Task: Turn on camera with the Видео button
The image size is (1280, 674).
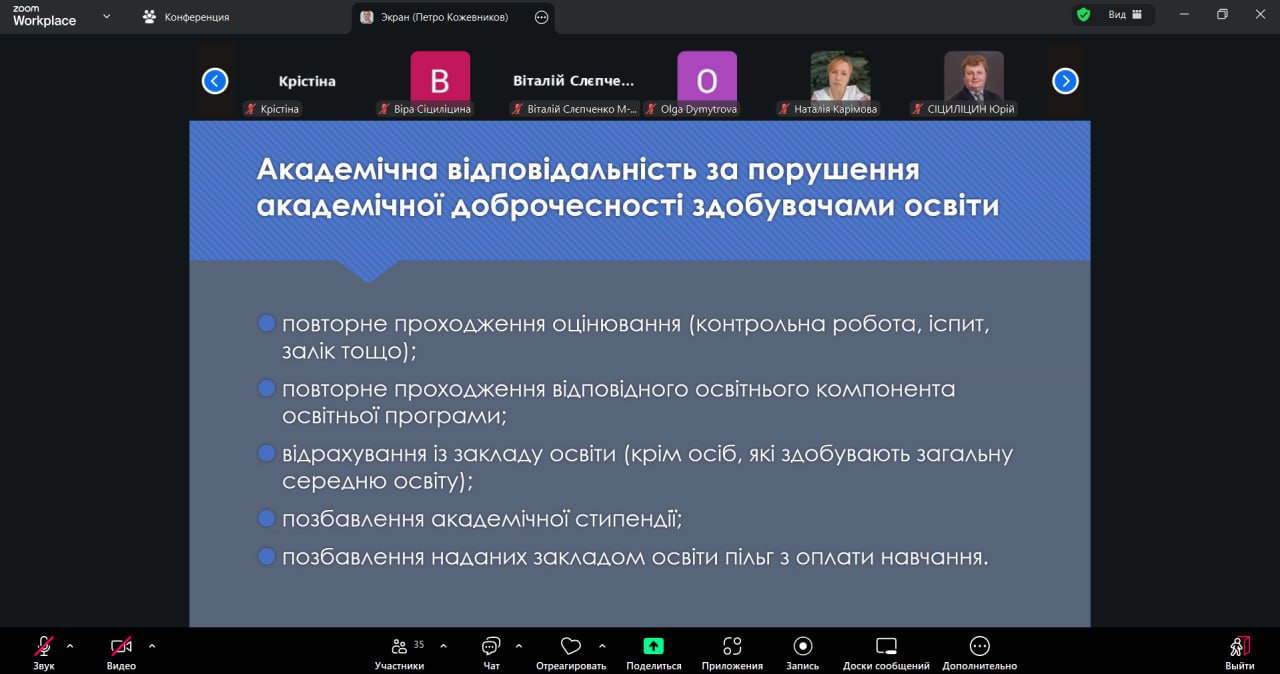Action: pyautogui.click(x=121, y=646)
